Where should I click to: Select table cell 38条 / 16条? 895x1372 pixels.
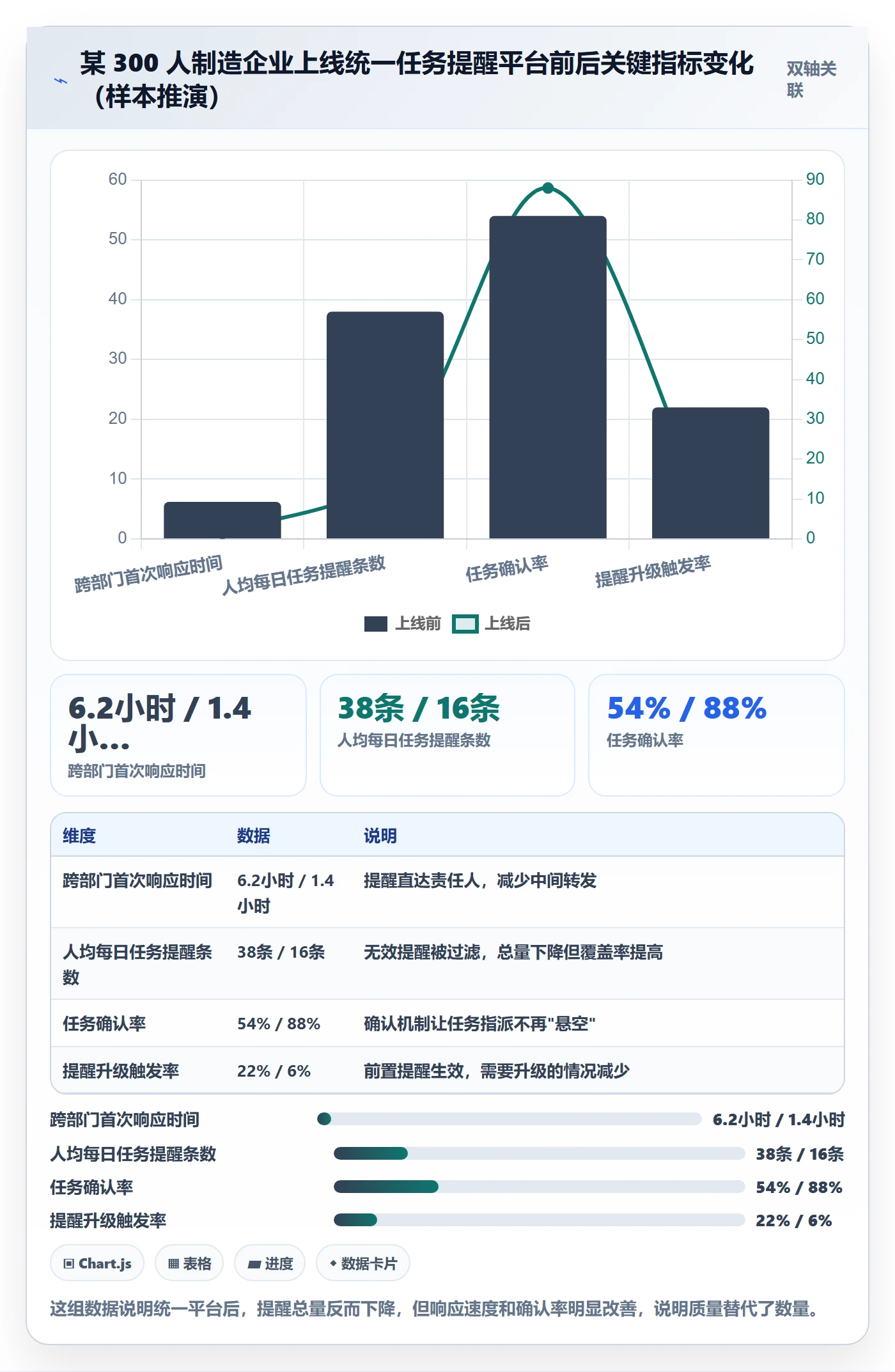pyautogui.click(x=281, y=952)
